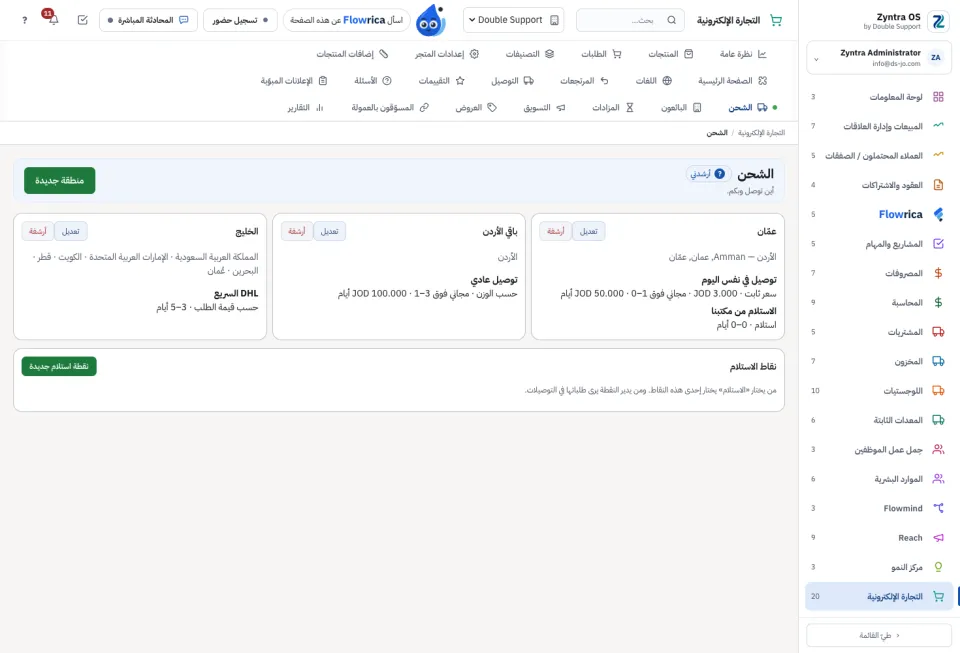Collapse the sidebar with طي القائمة

click(x=879, y=635)
